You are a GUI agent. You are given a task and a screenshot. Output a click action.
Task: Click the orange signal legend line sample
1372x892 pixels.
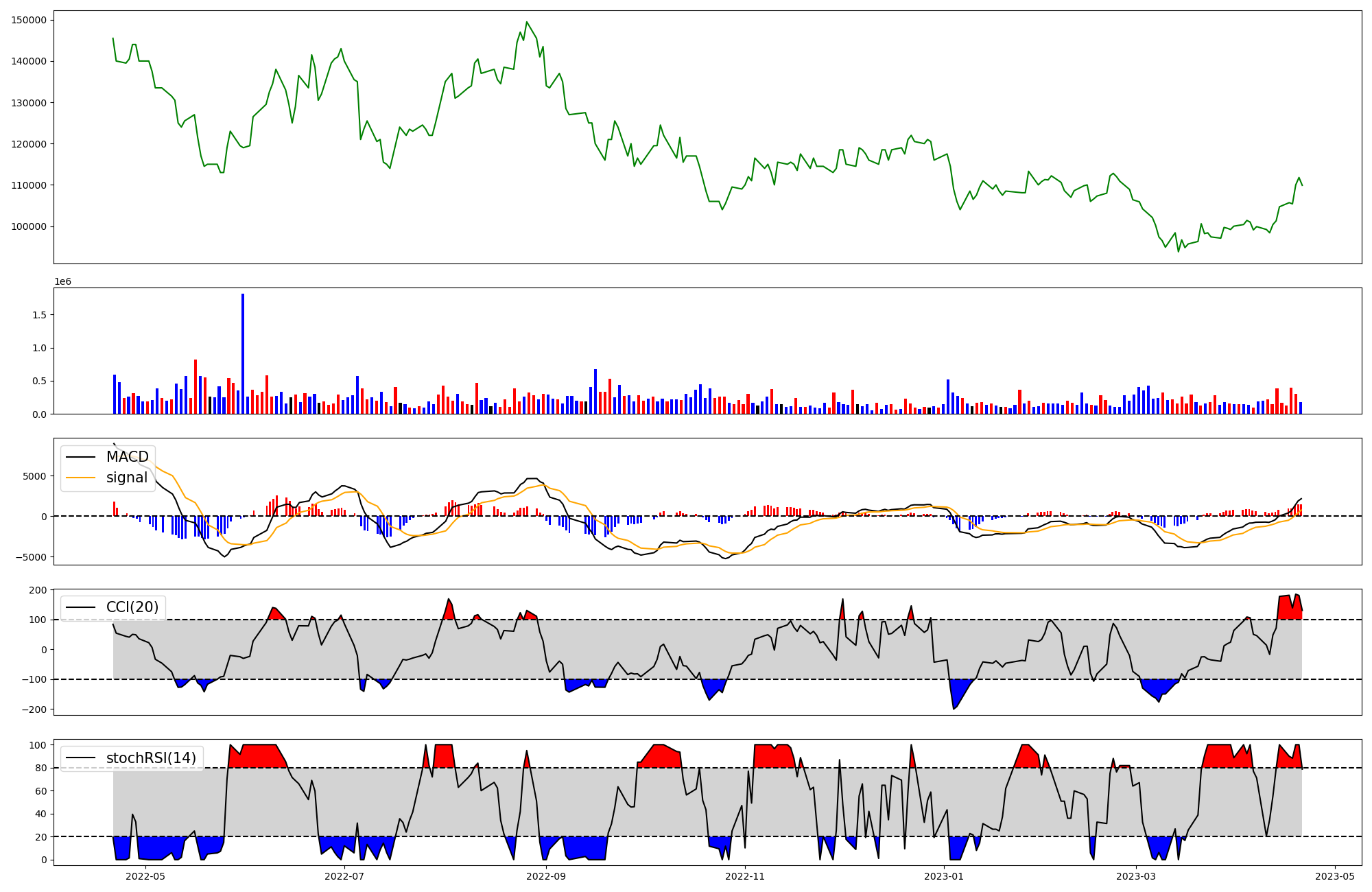[82, 478]
